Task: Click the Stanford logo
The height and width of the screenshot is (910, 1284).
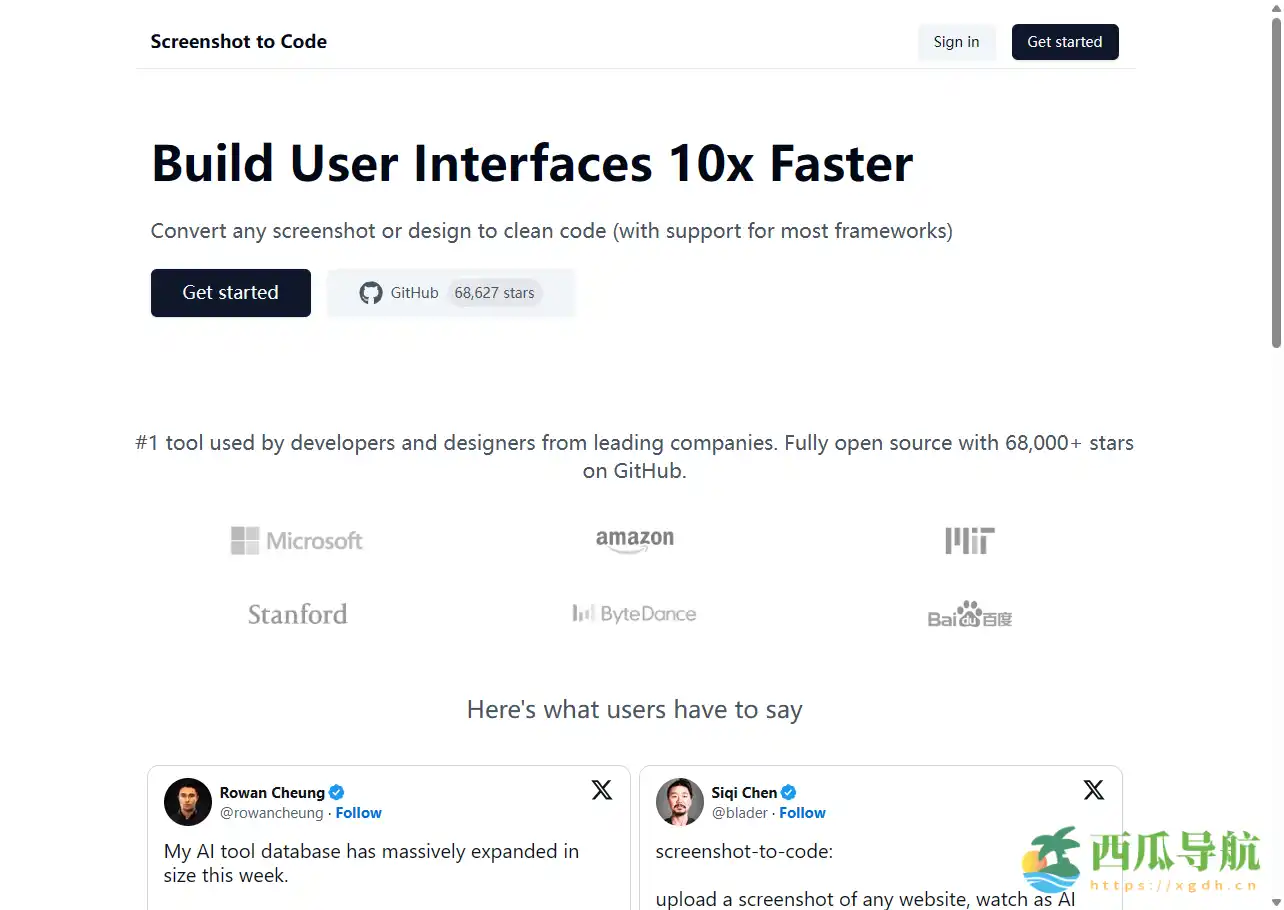Action: point(297,614)
